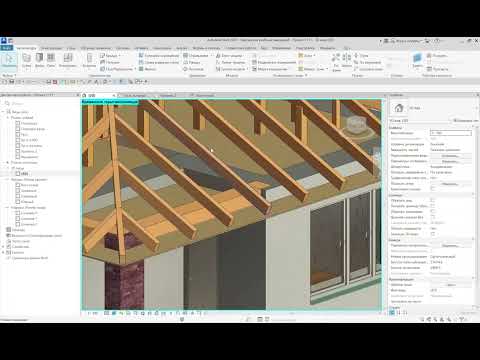
Task: Select the Window tool in ribbon
Action: pos(51,61)
